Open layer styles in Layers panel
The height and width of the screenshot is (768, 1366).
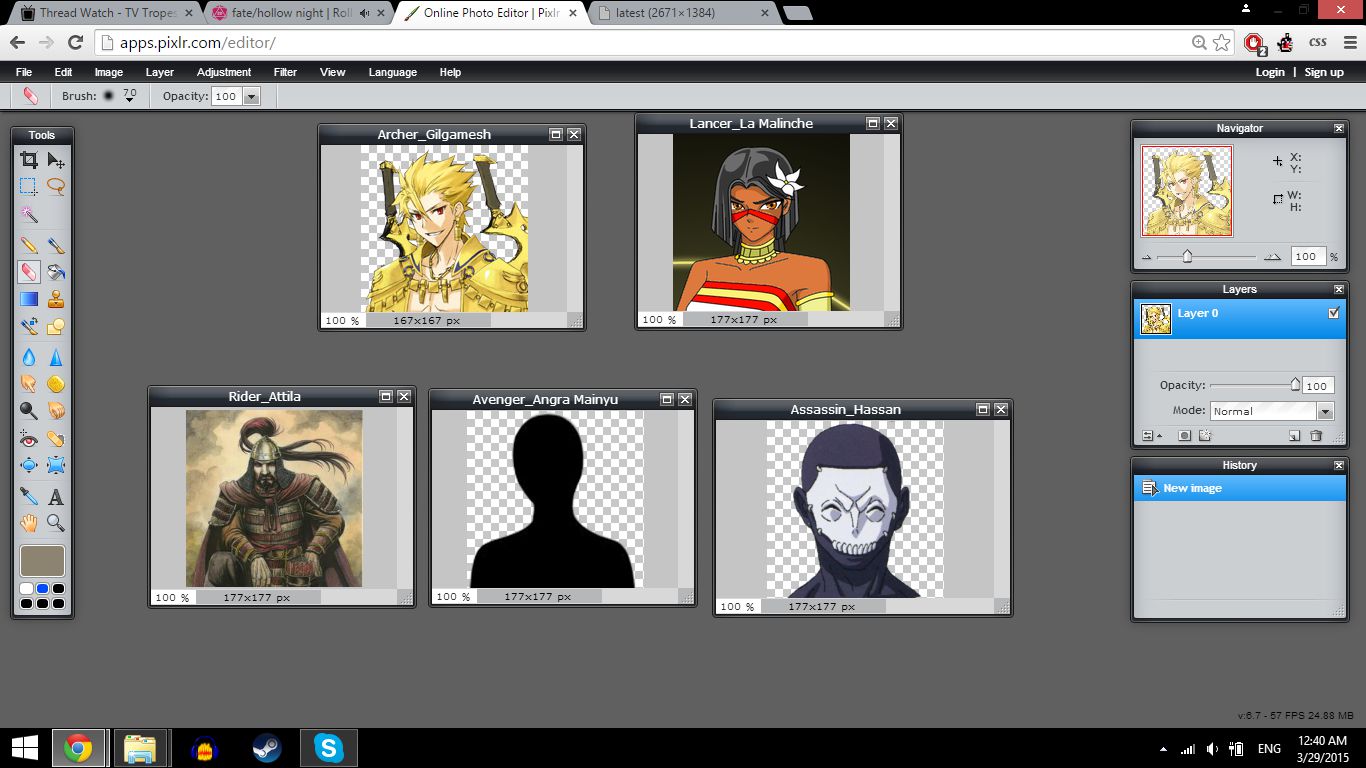(x=1205, y=436)
